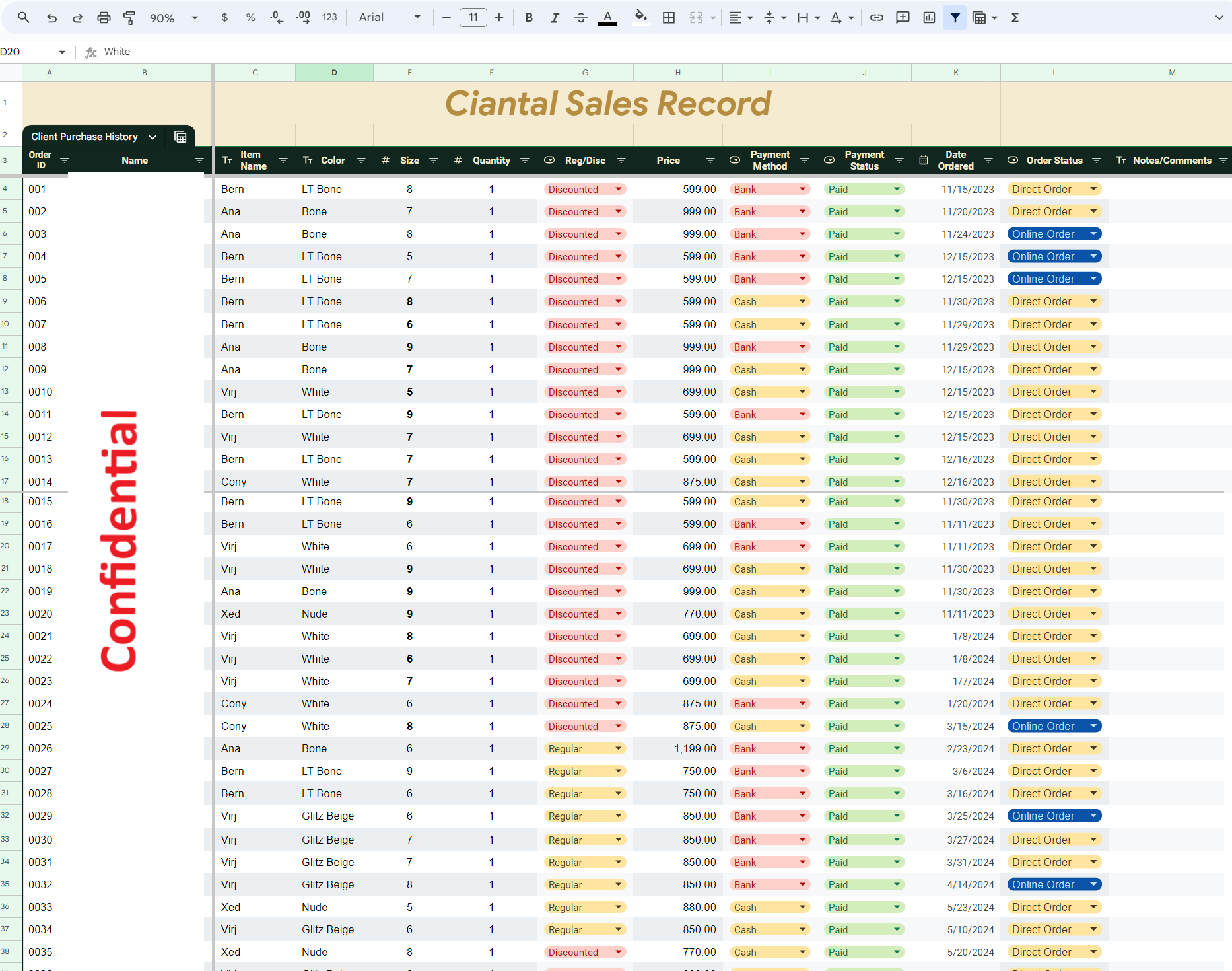Open the Arial font dropdown

pyautogui.click(x=390, y=17)
